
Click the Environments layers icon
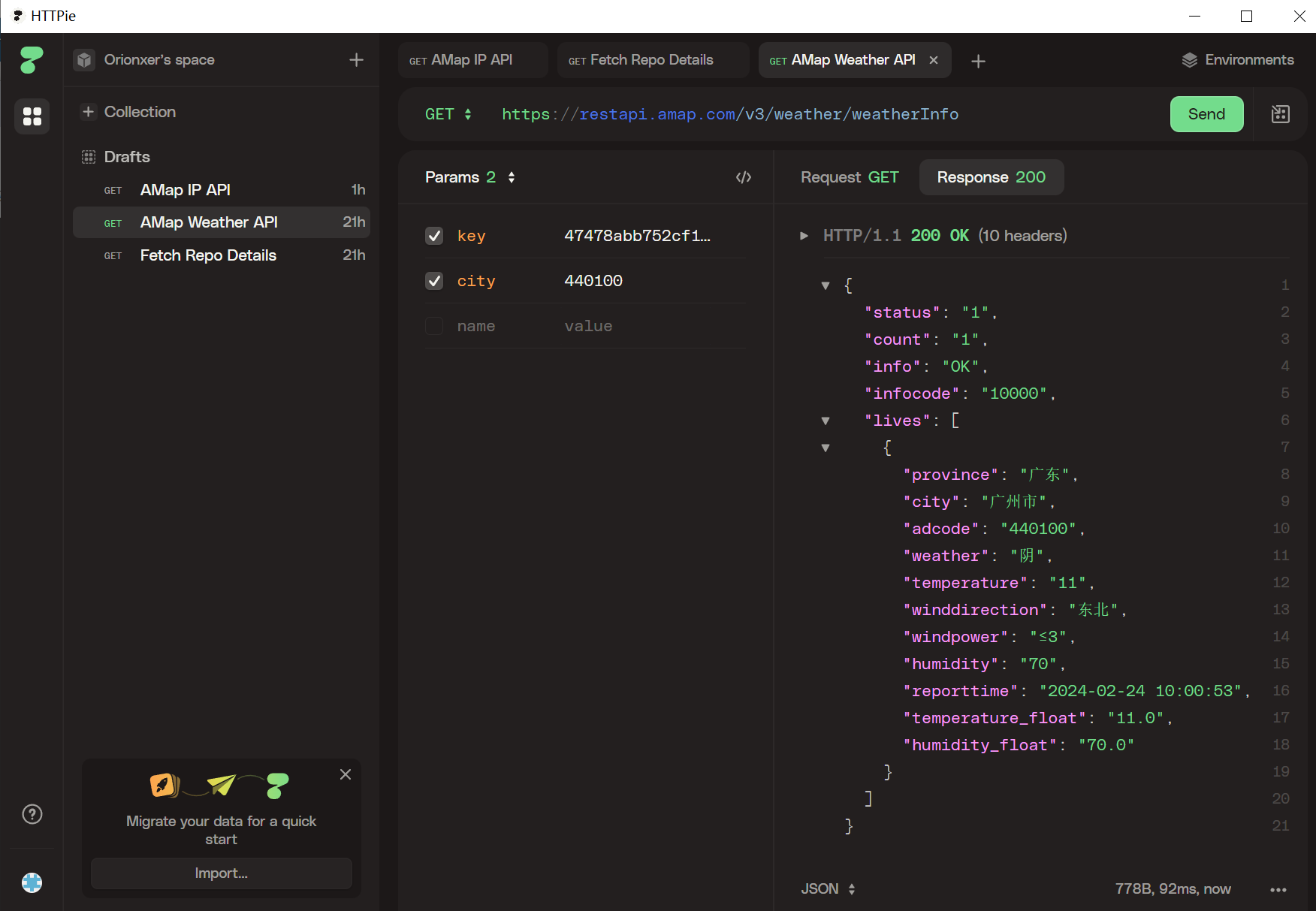1189,60
